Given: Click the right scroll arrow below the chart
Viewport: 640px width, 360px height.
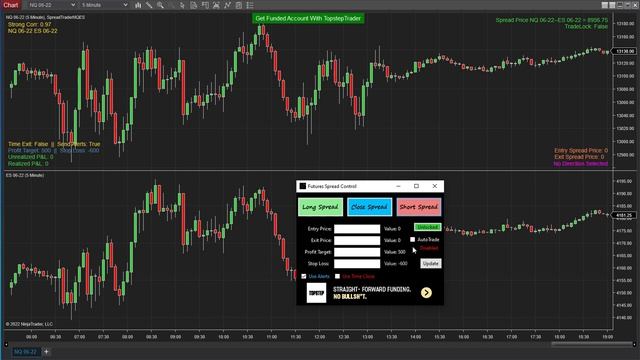Looking at the screenshot, I should coord(635,344).
